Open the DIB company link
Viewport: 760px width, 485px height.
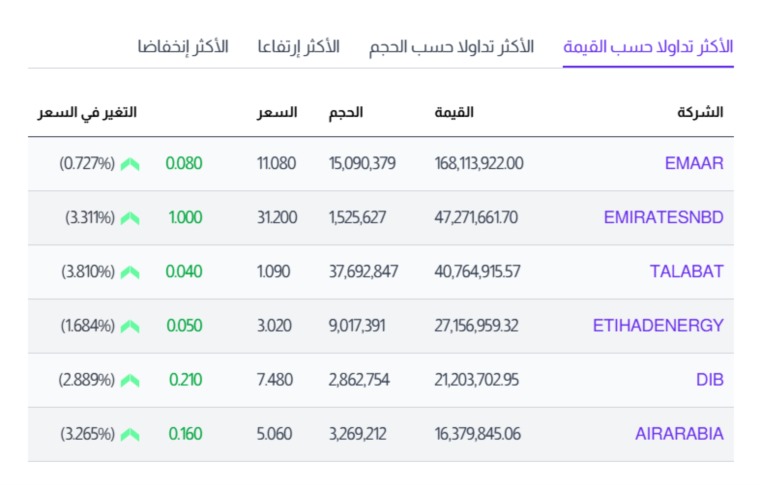(710, 379)
